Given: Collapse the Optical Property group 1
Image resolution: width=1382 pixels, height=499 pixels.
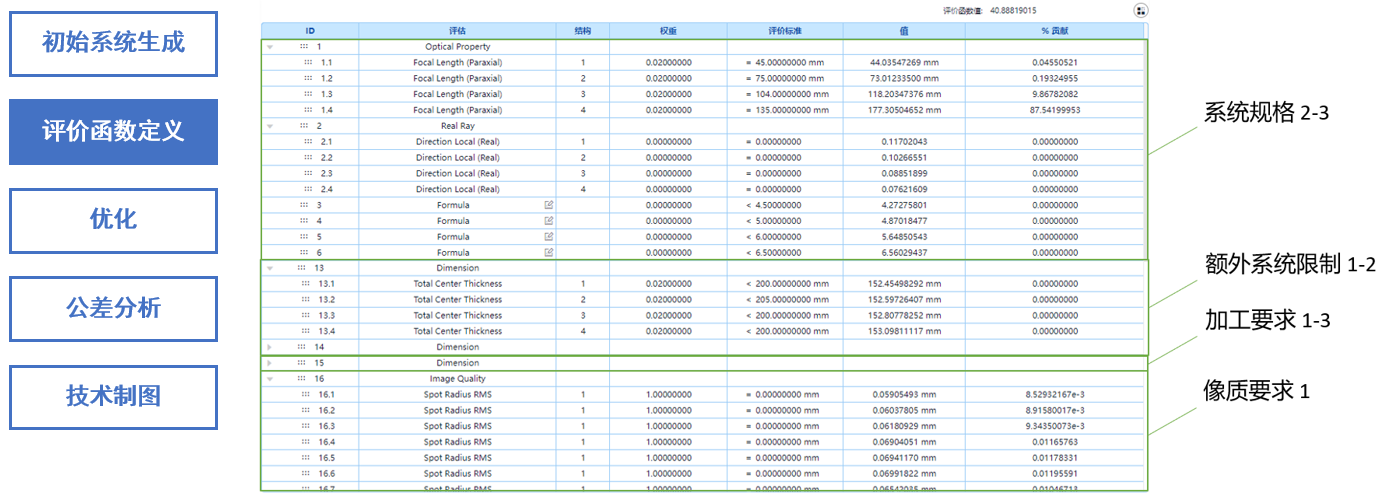Looking at the screenshot, I should point(269,47).
